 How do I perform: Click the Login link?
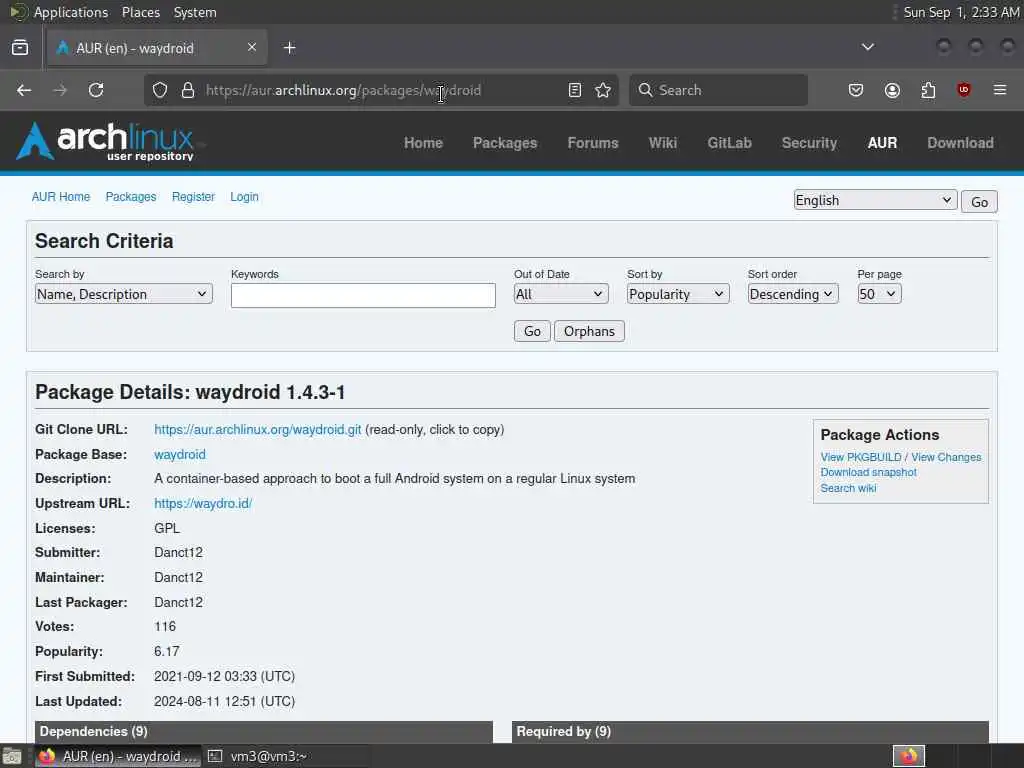tap(244, 197)
